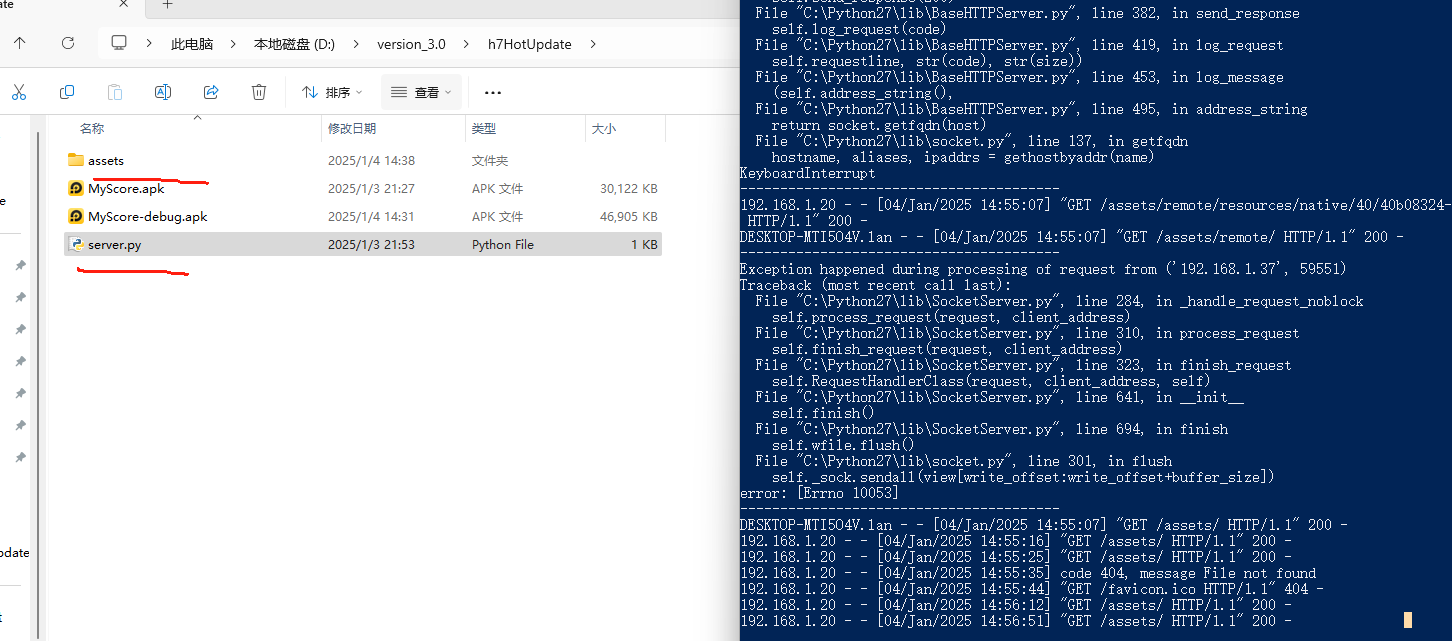Select the MyScore.apk file name
The width and height of the screenshot is (1452, 641).
pyautogui.click(x=126, y=188)
